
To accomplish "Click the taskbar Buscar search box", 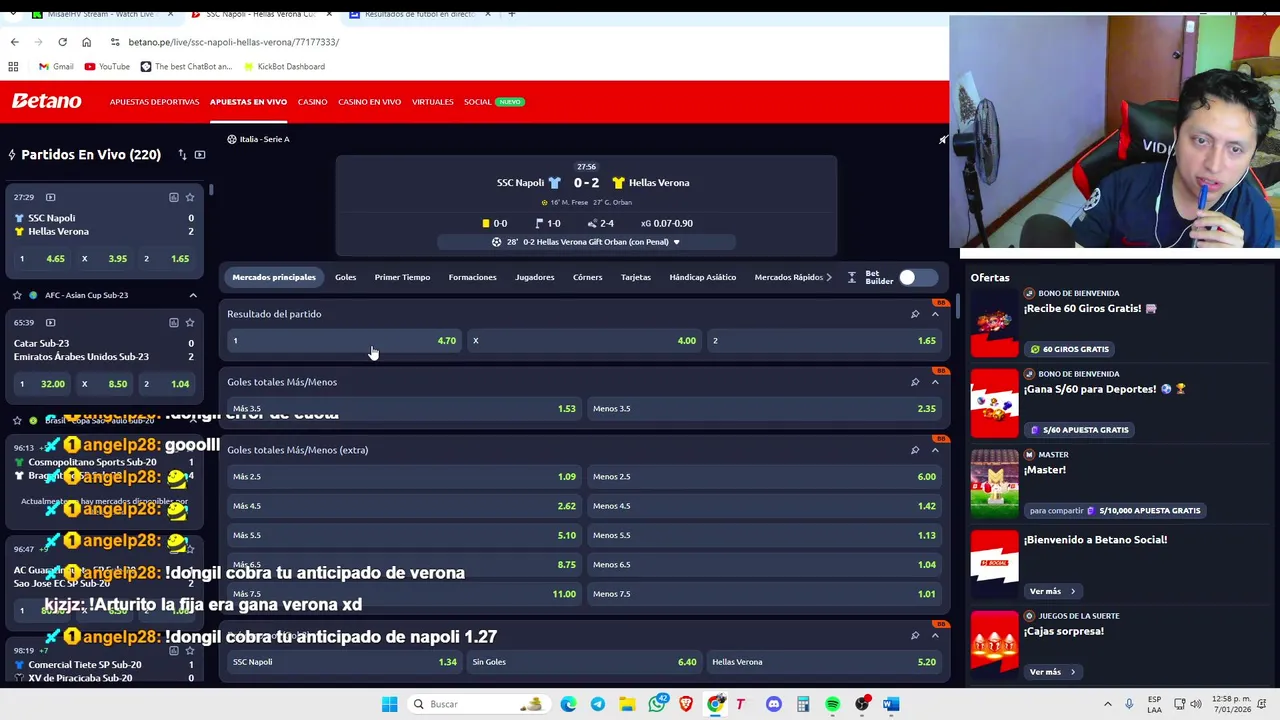I will (478, 704).
